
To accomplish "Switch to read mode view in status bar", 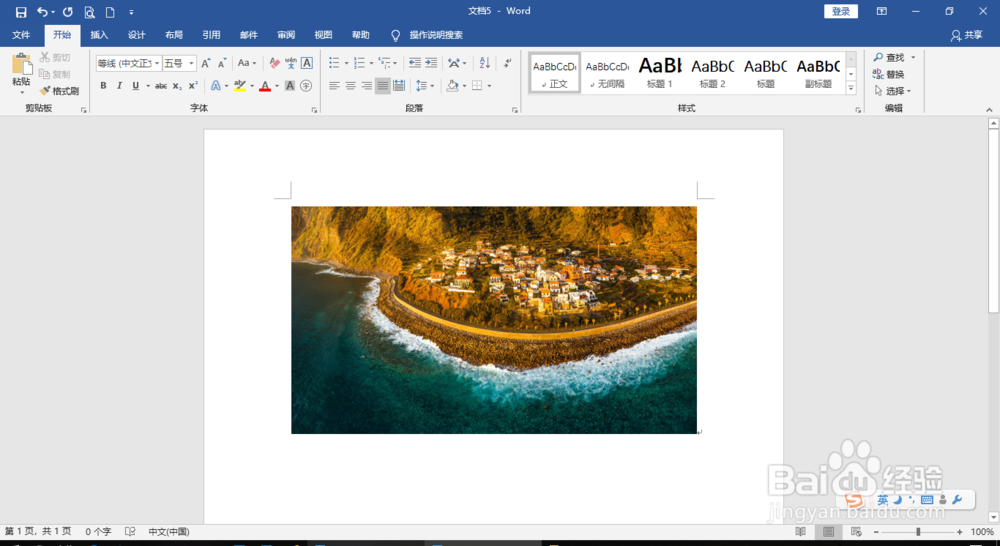I will (800, 532).
